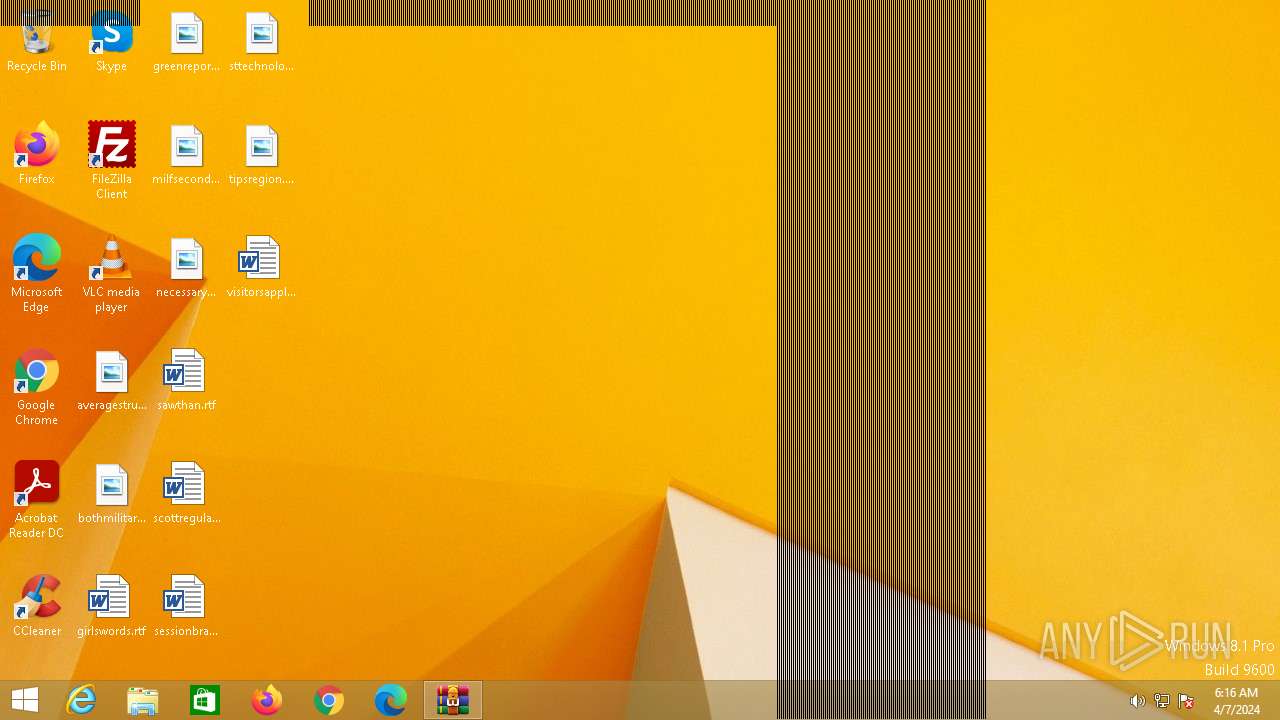This screenshot has height=720, width=1280.
Task: Select the visitorsappl... Word document
Action: click(x=261, y=266)
